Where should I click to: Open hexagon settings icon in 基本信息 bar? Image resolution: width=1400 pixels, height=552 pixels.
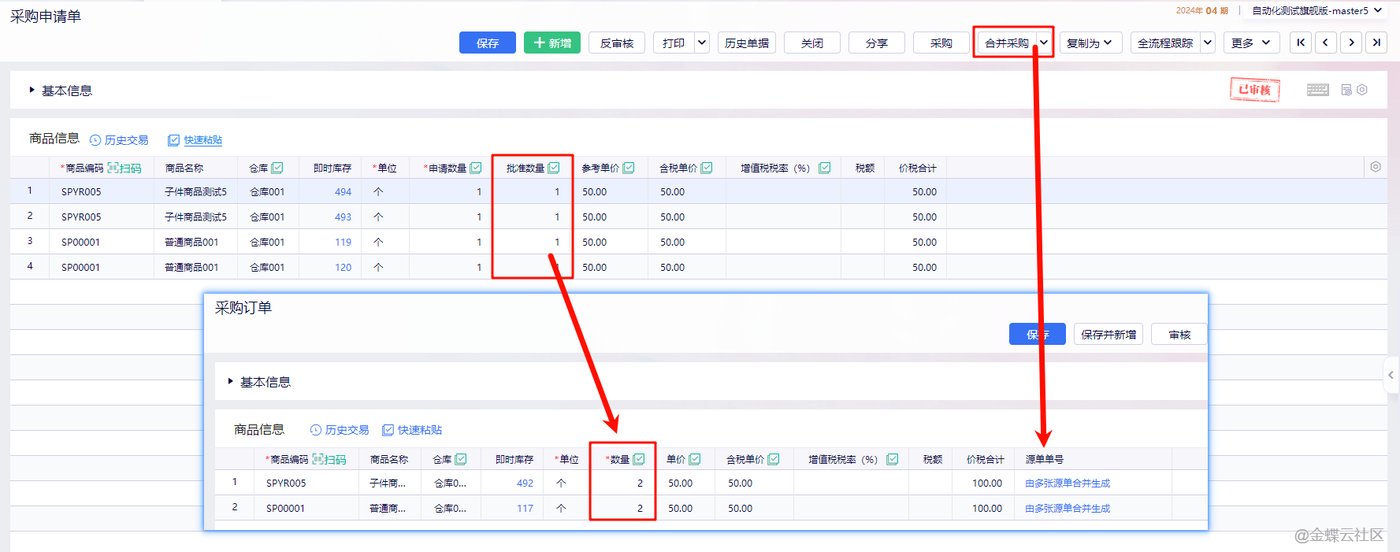coord(1362,90)
